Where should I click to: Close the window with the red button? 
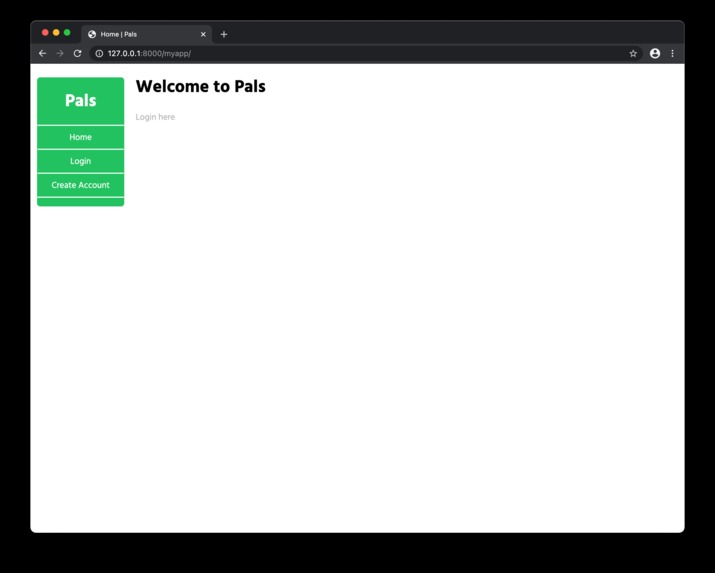point(45,32)
